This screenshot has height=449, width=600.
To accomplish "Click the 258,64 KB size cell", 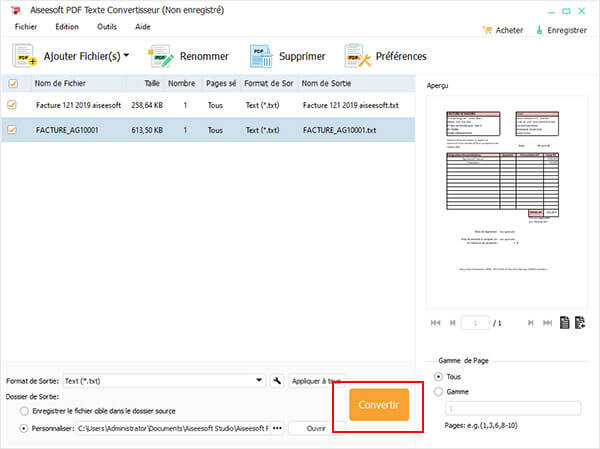I will [147, 105].
